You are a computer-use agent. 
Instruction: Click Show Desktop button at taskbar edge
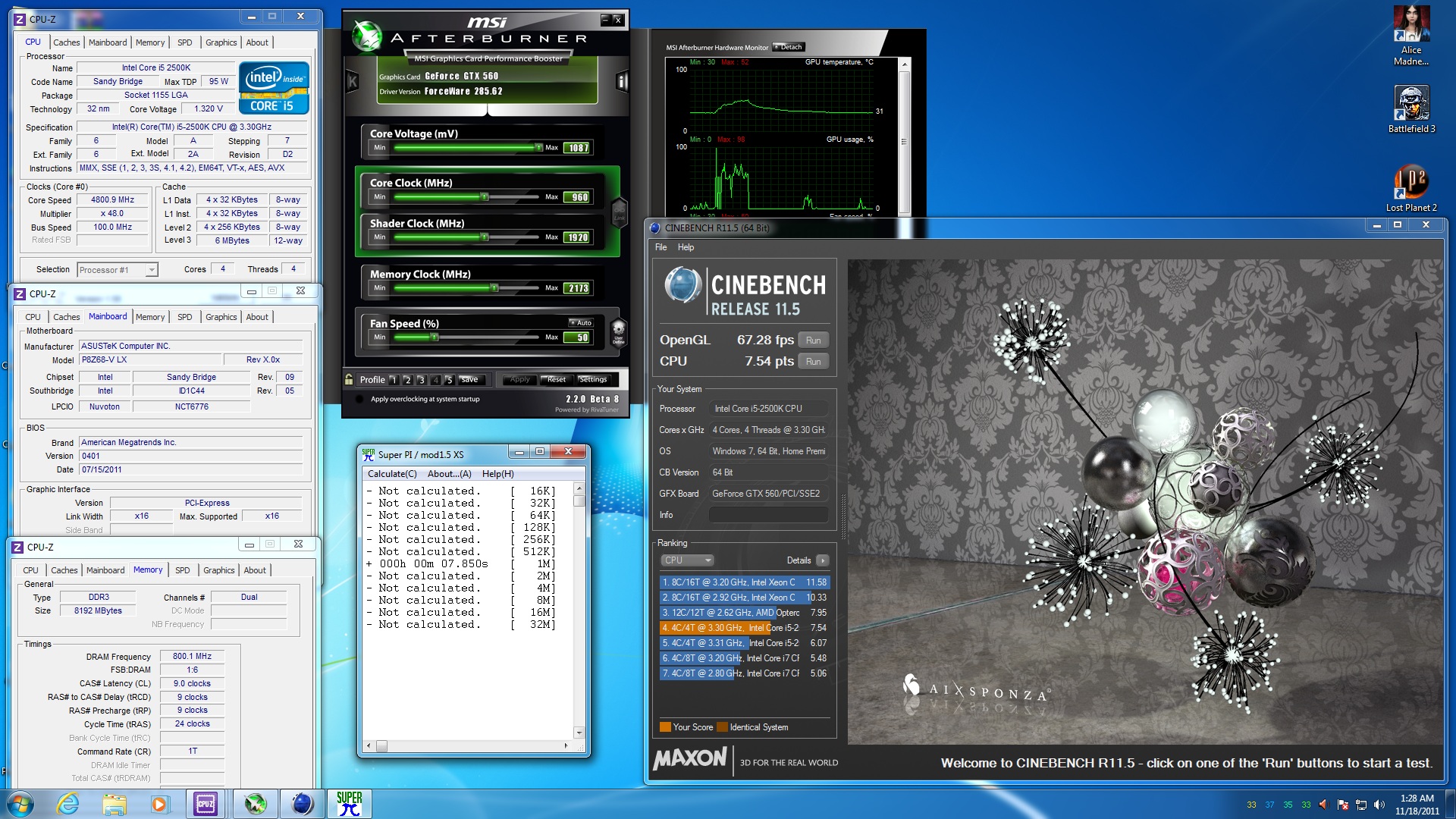tap(1451, 804)
